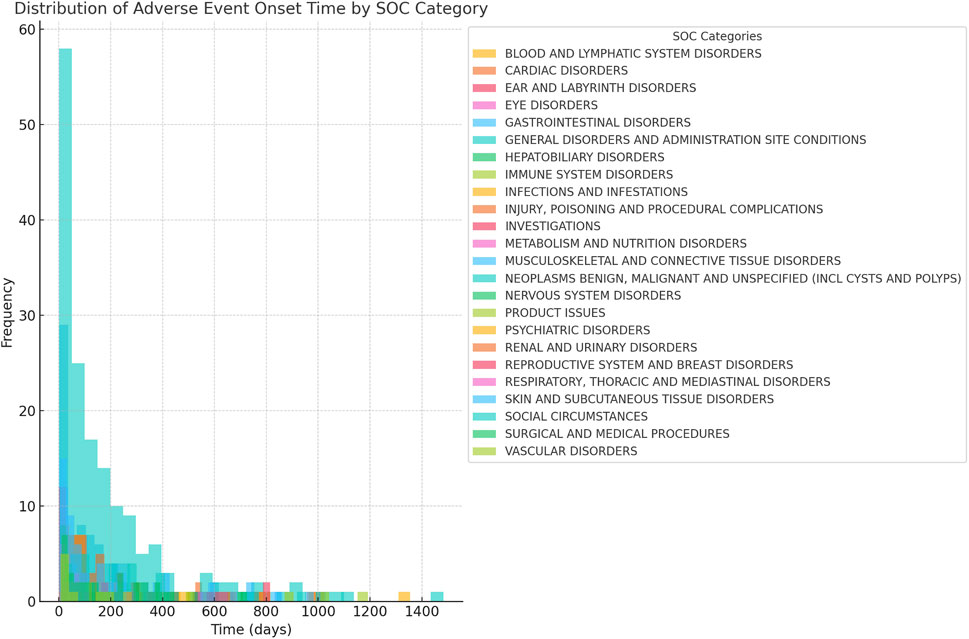Click the x-axis tick label 600

click(x=214, y=612)
